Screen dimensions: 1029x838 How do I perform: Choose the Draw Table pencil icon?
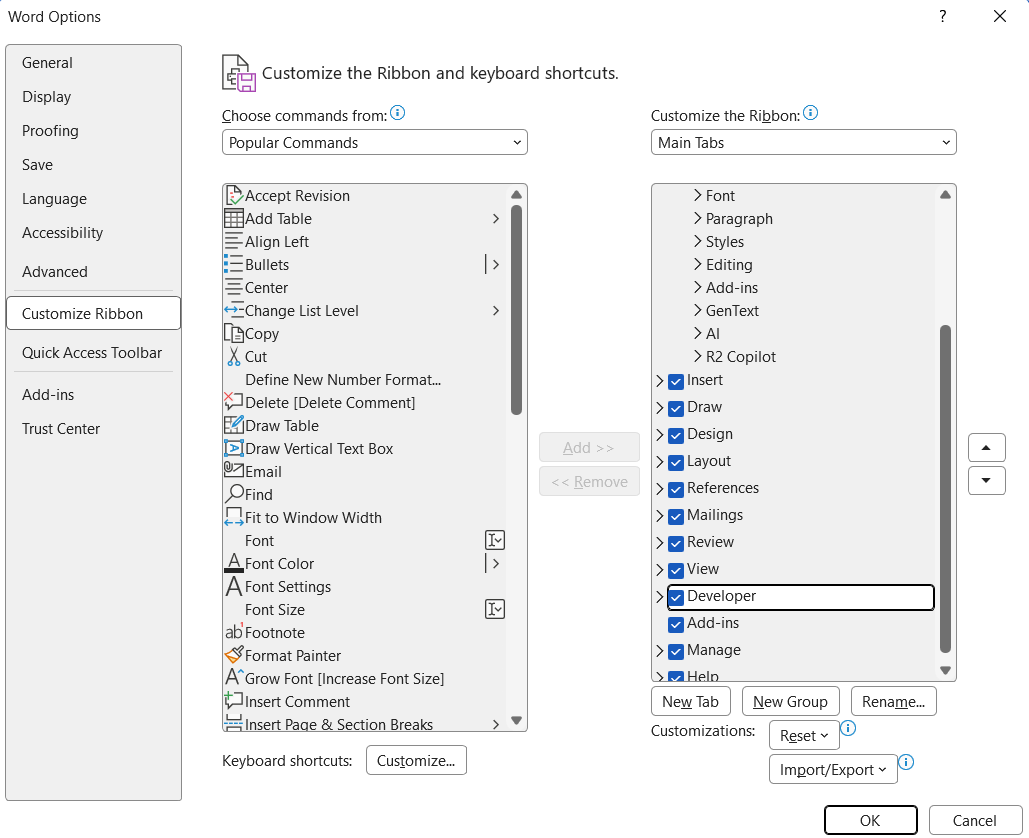234,425
